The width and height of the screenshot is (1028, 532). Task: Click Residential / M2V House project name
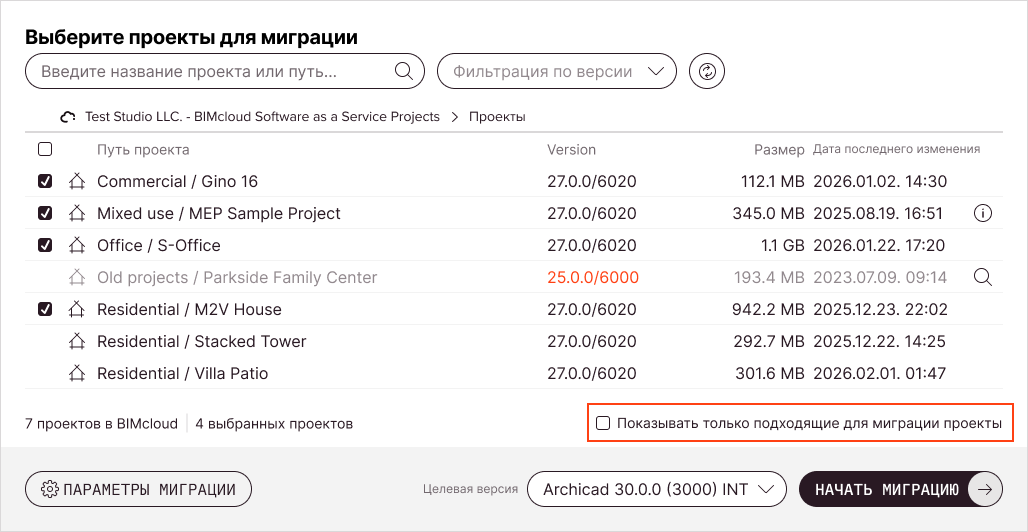[189, 310]
